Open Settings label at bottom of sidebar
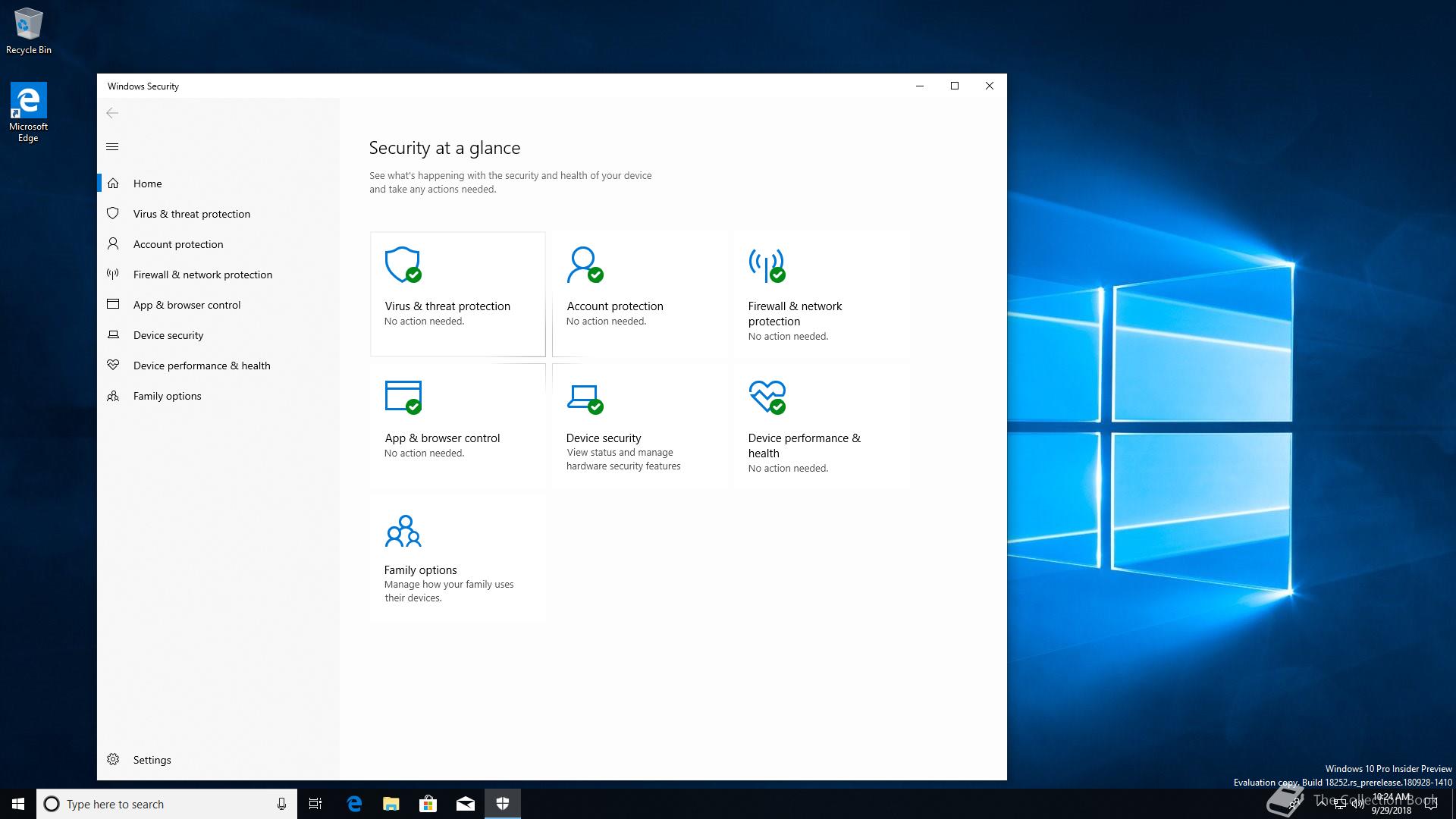This screenshot has height=819, width=1456. (152, 760)
